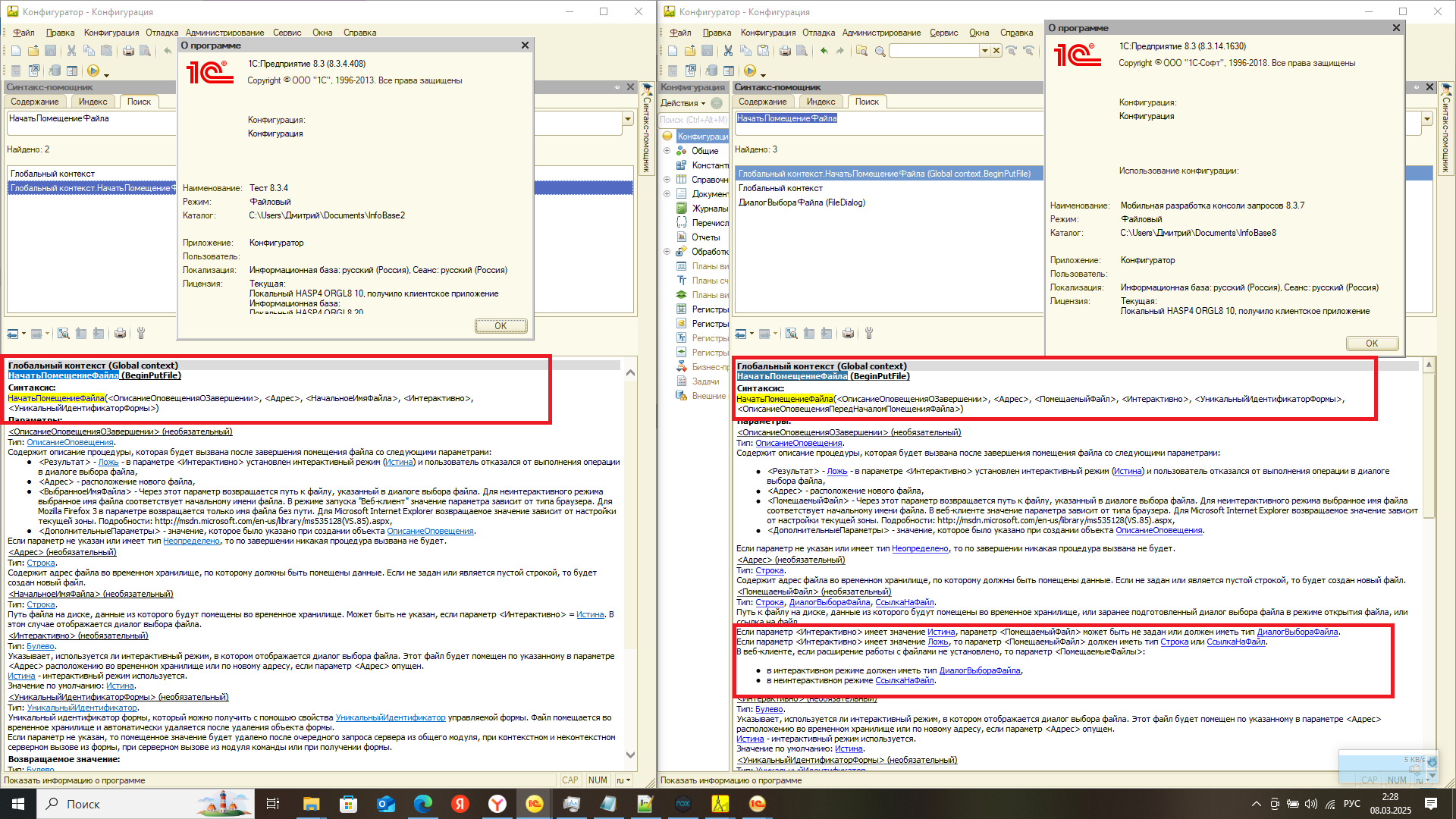The image size is (1456, 819).
Task: Follow ДиалогВыбораФайла link after Тип: Строка
Action: 830,602
